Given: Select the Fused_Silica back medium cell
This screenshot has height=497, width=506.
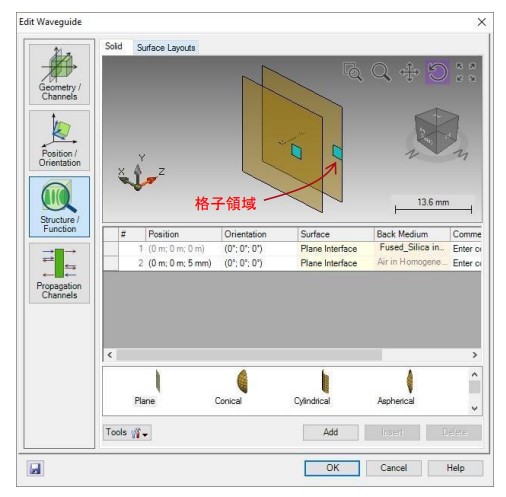Looking at the screenshot, I should (x=412, y=248).
